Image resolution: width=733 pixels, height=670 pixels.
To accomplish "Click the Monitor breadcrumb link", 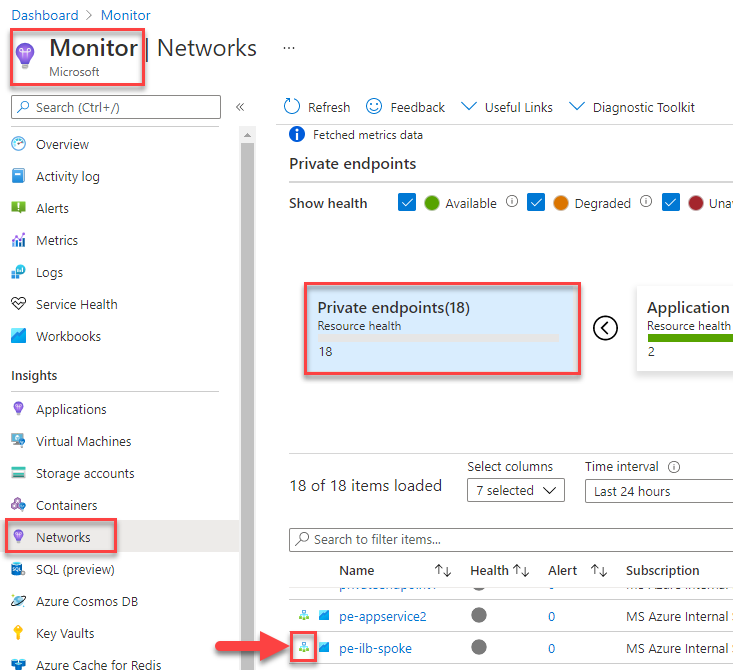I will point(126,15).
